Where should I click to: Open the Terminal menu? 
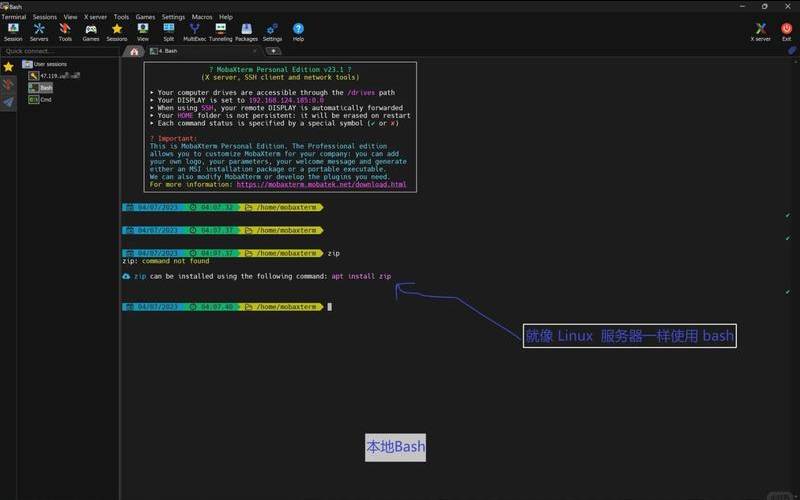point(14,17)
